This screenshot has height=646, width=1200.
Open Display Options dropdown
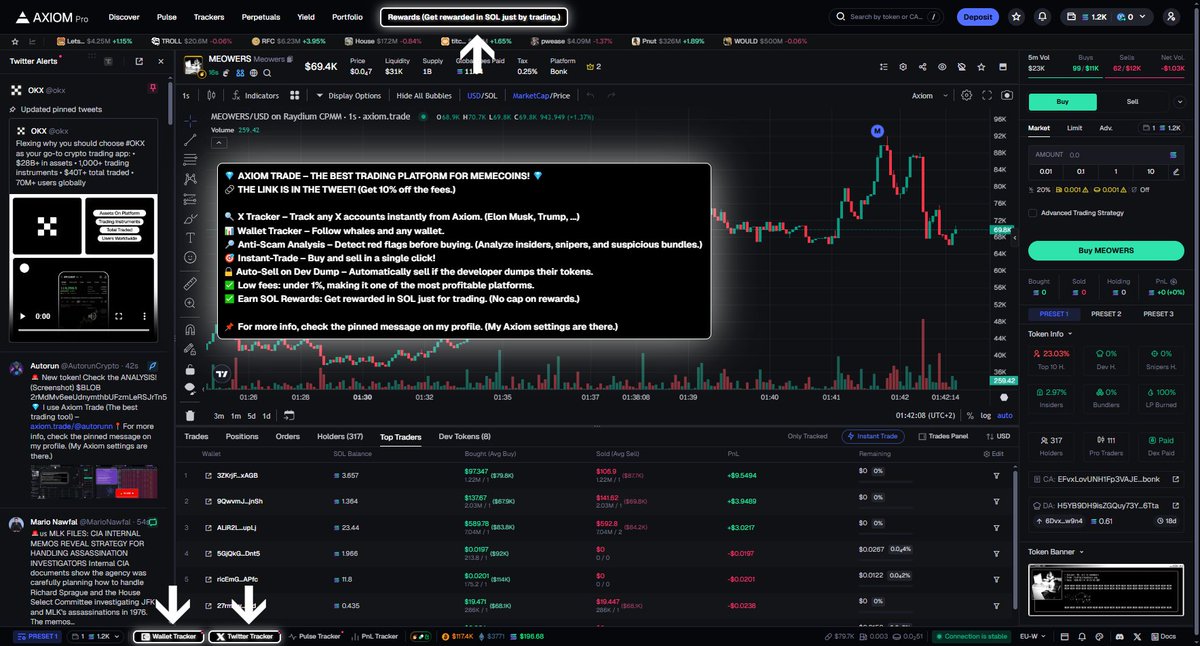349,96
